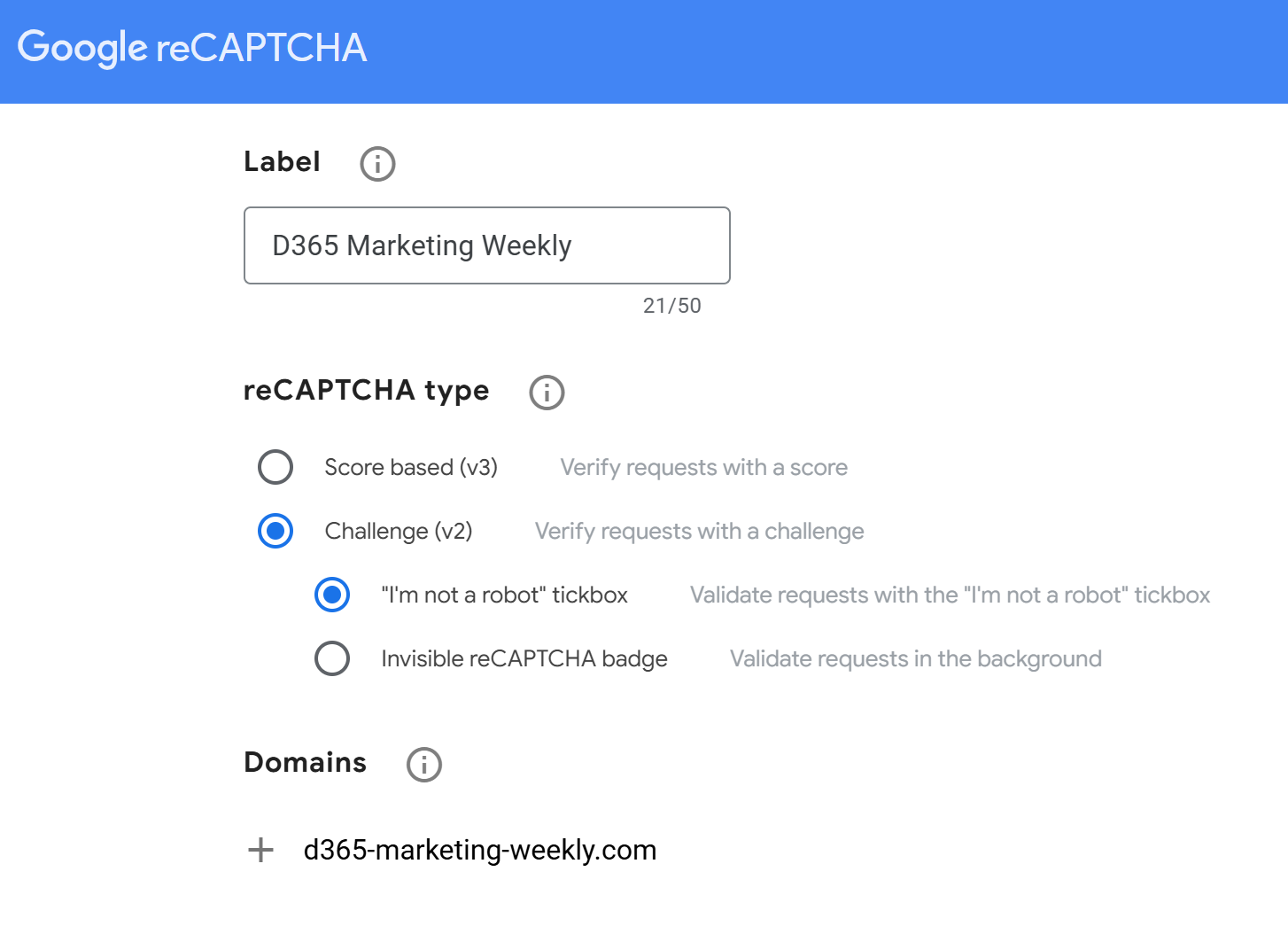This screenshot has width=1288, height=926.
Task: Click the "Score based (v3)" label text
Action: [x=411, y=467]
